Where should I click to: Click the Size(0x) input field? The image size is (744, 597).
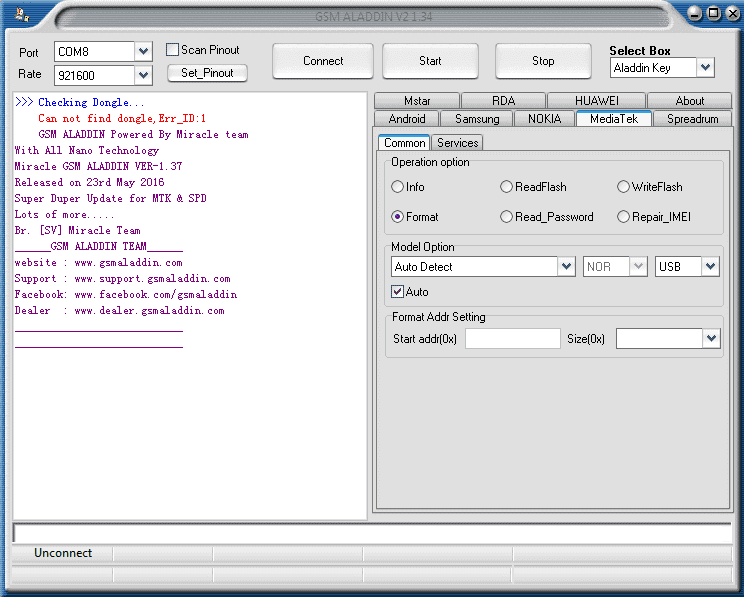[660, 338]
